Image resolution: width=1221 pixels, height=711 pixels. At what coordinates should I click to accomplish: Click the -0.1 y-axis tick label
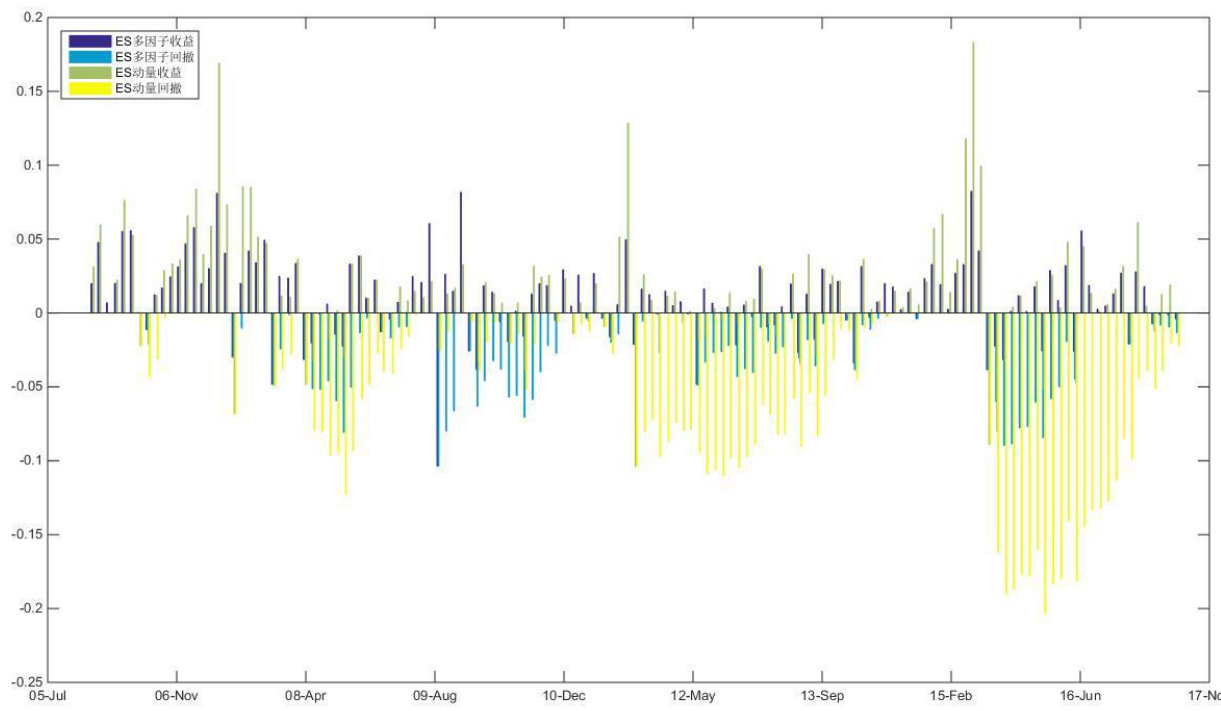tap(30, 461)
